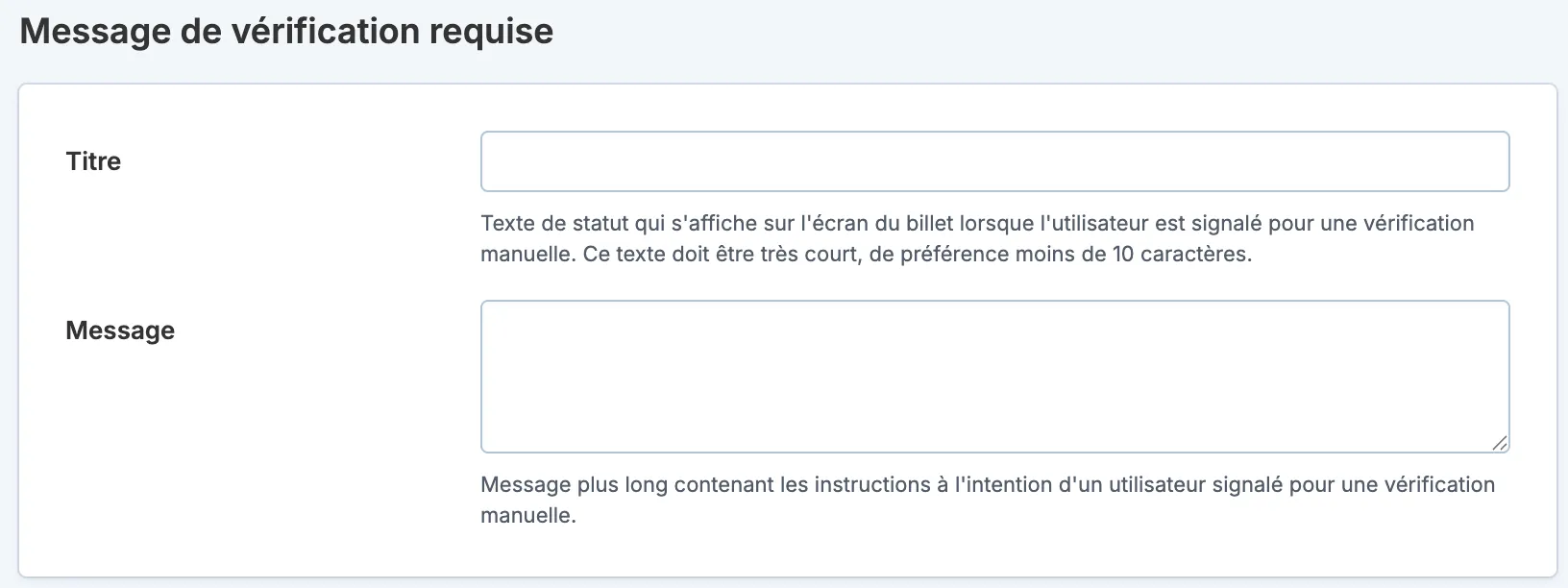The height and width of the screenshot is (588, 1568).
Task: Click the help line starting 'Message plus long contenant'
Action: [x=988, y=484]
